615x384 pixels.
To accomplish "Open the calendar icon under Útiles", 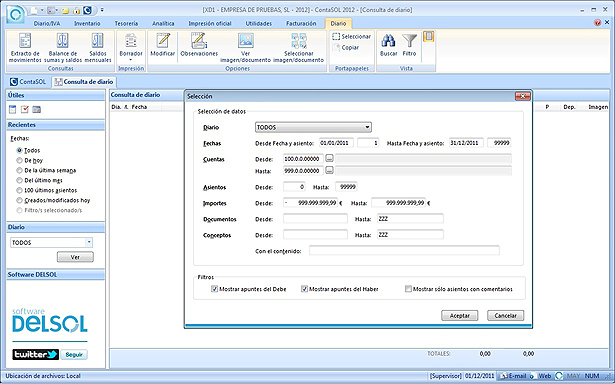I will 37,109.
